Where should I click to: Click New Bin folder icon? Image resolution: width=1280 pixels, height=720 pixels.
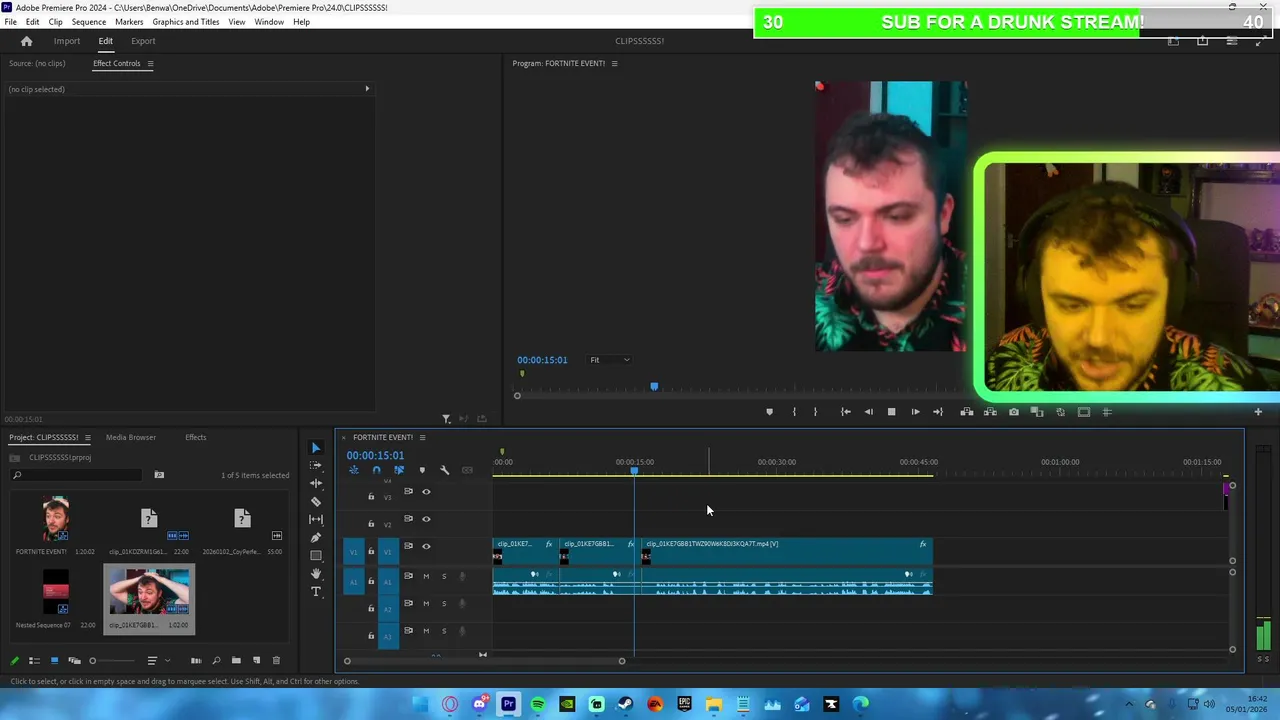(x=236, y=660)
